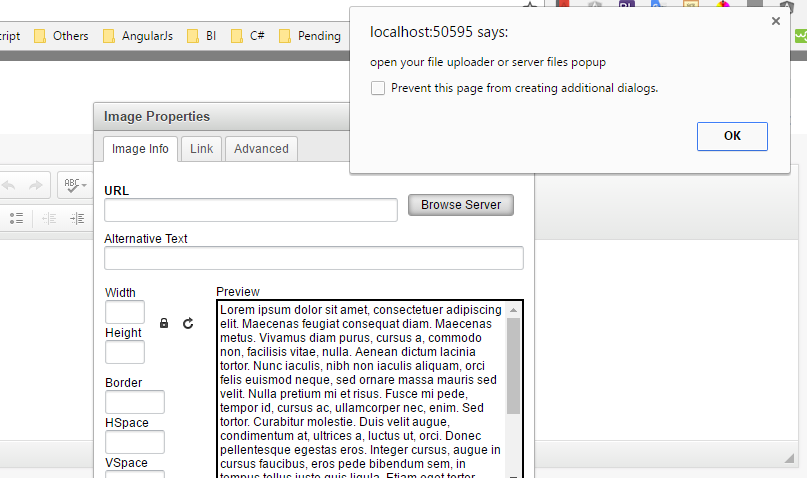Click the editor resize handle

[789, 458]
